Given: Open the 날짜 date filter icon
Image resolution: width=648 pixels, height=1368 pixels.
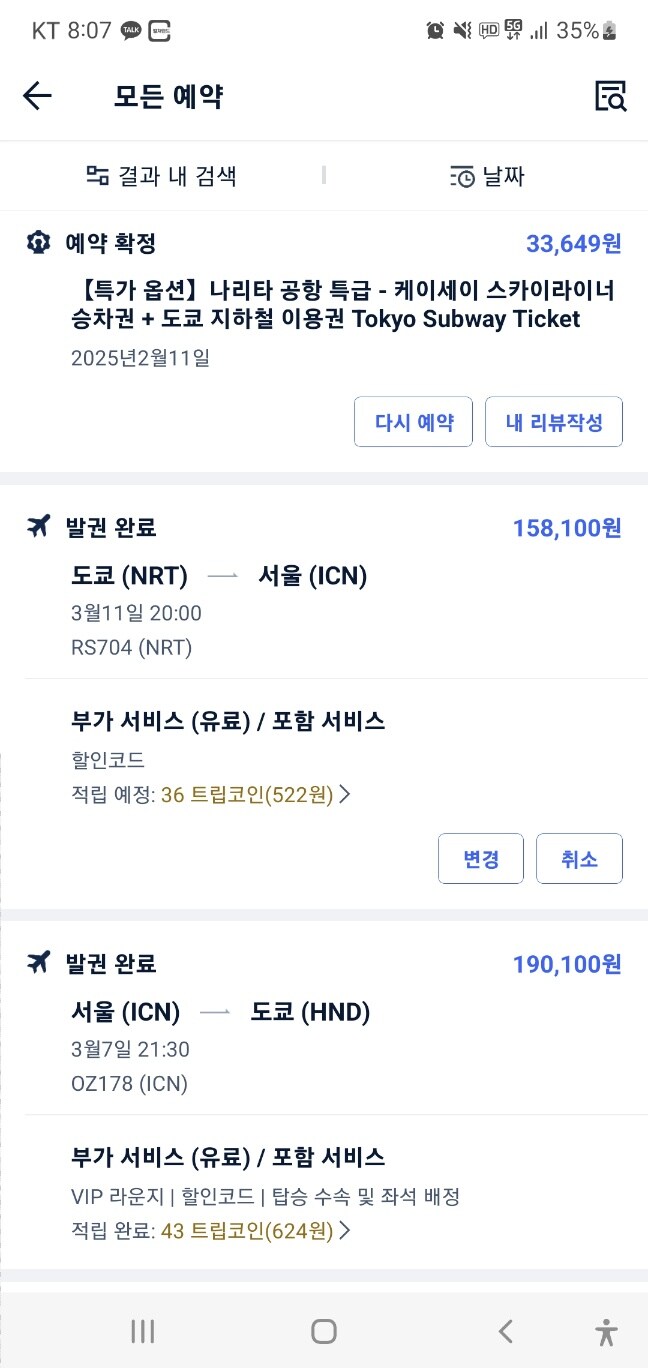Looking at the screenshot, I should (x=461, y=177).
